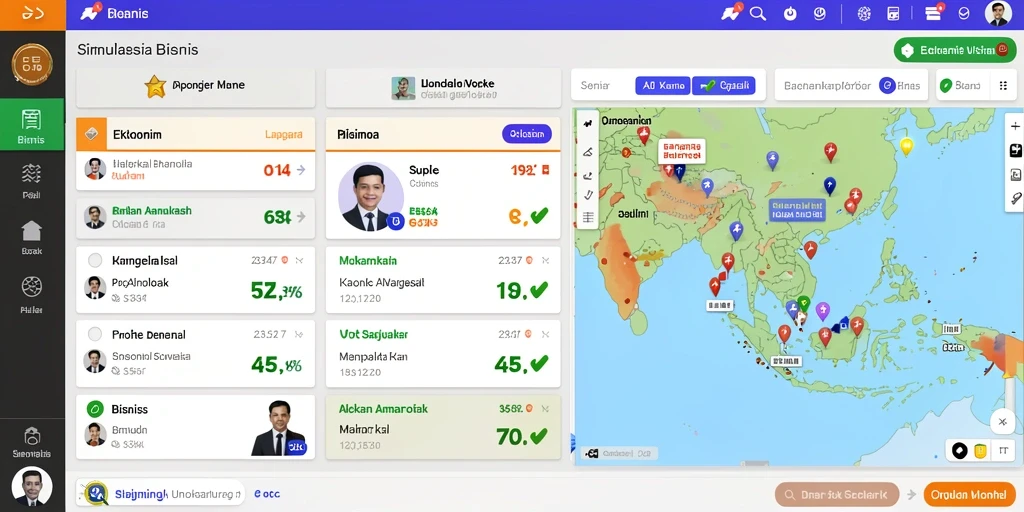The image size is (1024, 512).
Task: Open the search magnifier in top bar
Action: [758, 14]
